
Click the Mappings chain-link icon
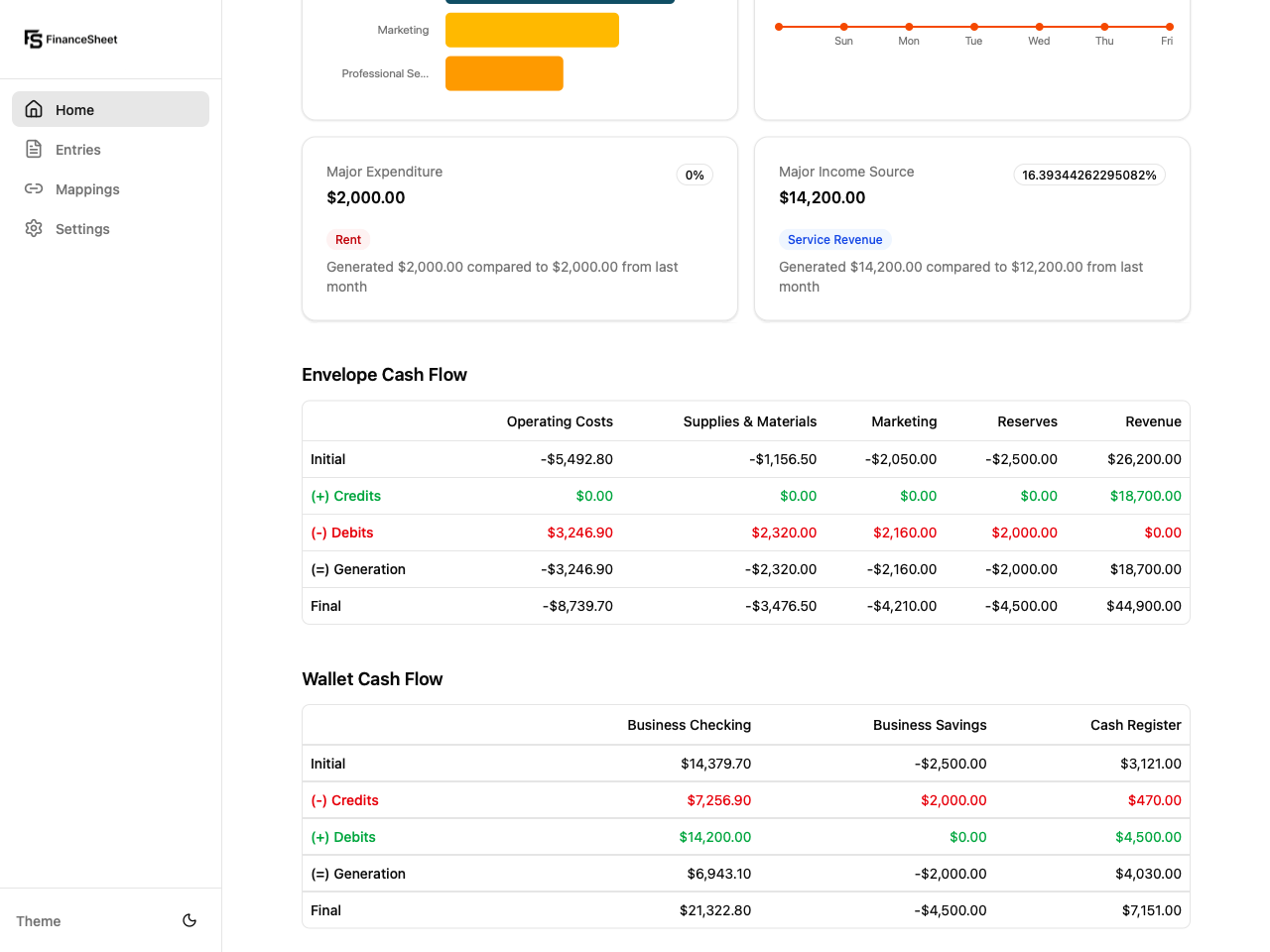tap(34, 188)
